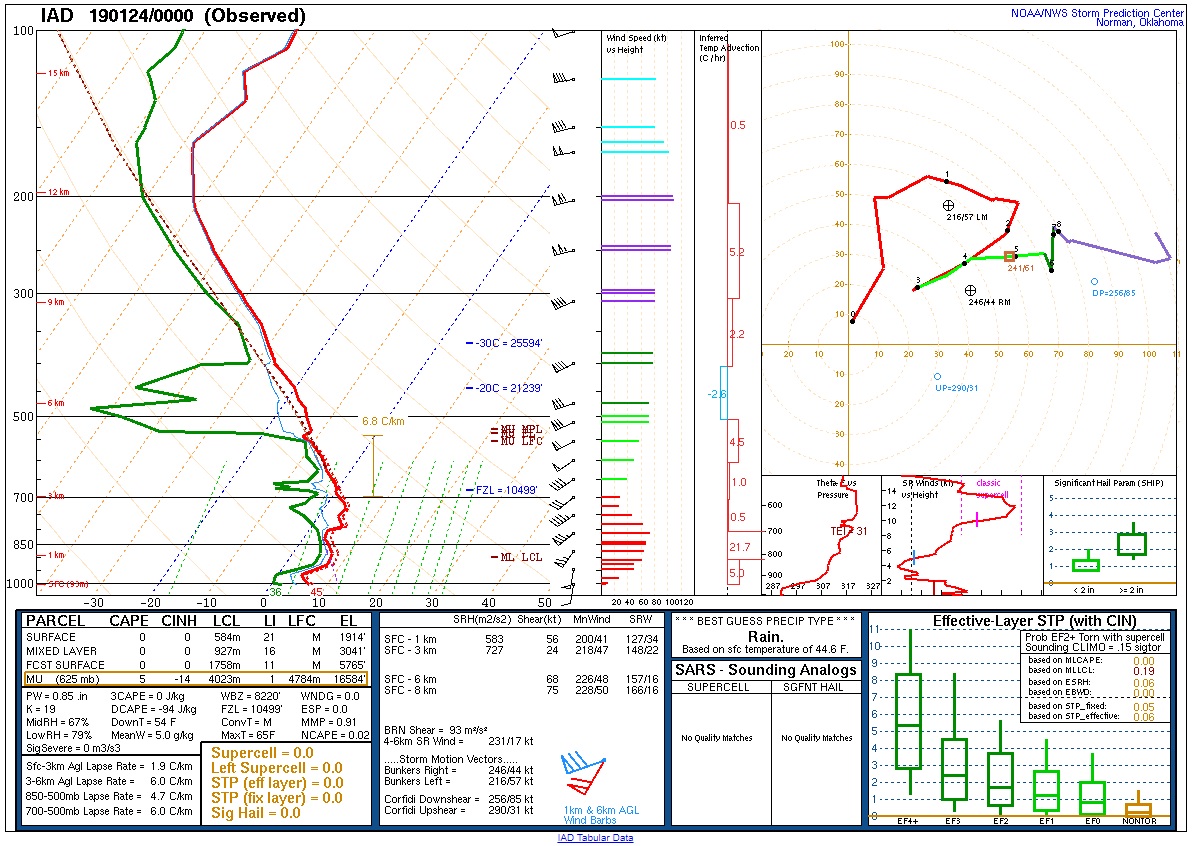The image size is (1196, 846).
Task: Open the IAD Tabular Data link
Action: point(595,838)
